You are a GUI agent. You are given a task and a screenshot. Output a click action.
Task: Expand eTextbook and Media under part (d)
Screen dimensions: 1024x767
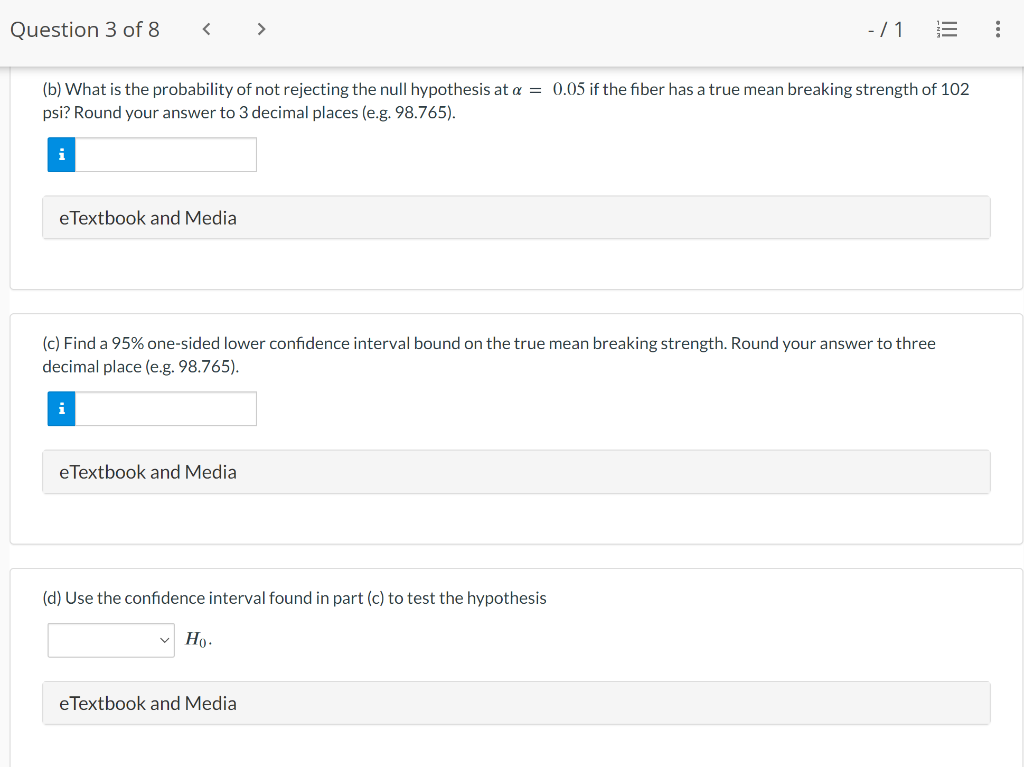pyautogui.click(x=516, y=703)
